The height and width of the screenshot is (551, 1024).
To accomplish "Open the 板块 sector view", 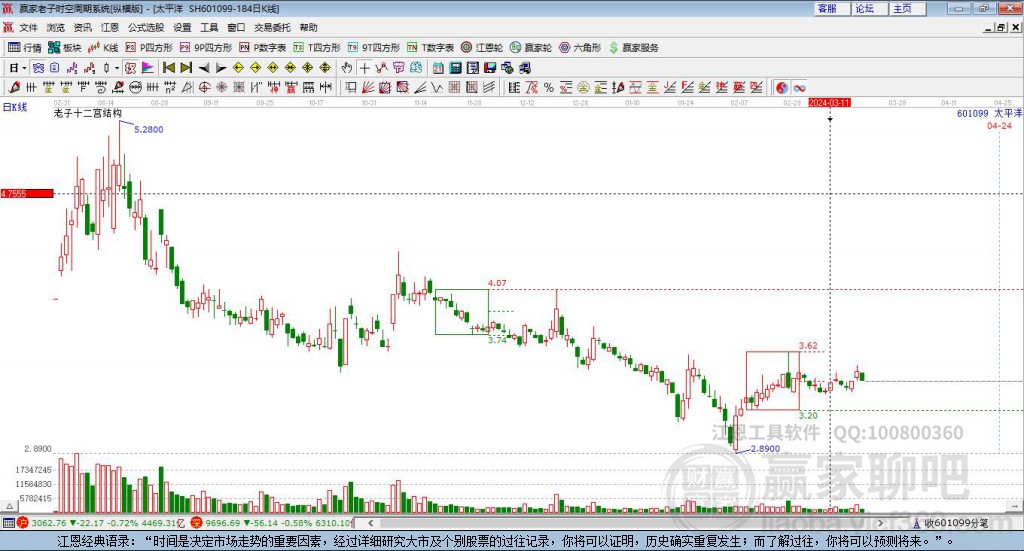I will click(64, 48).
